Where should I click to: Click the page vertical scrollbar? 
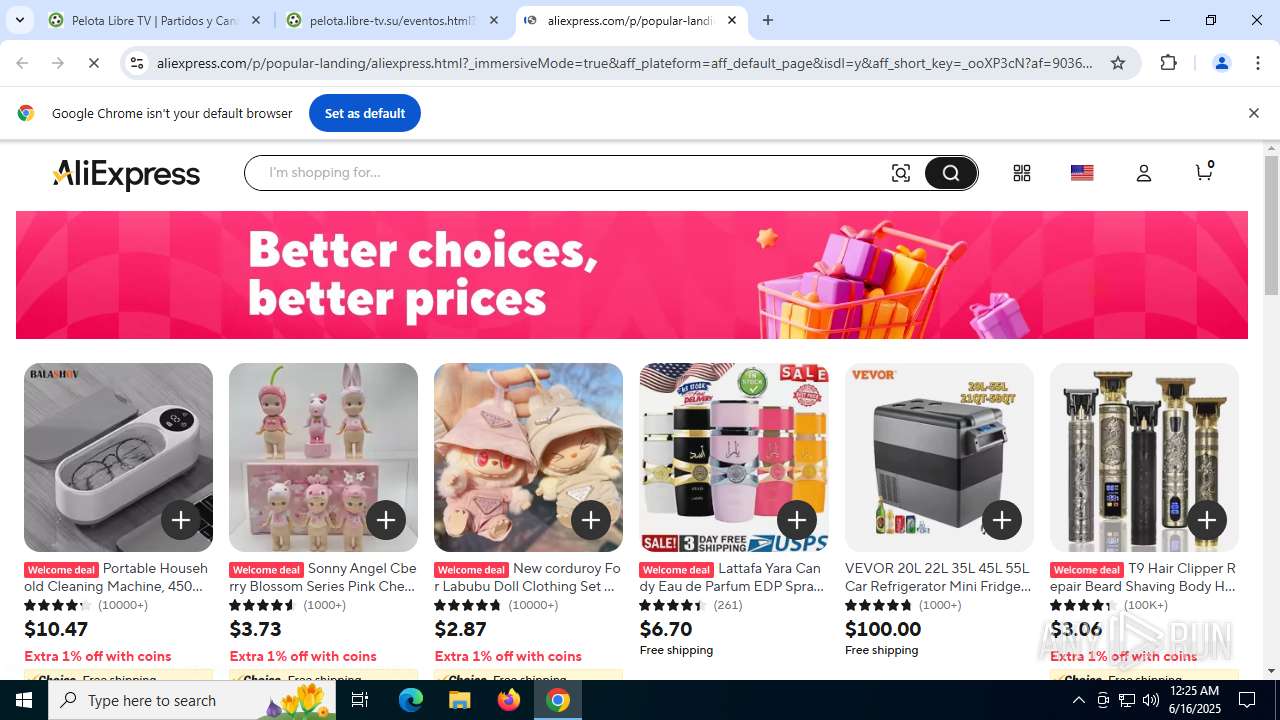[x=1271, y=410]
